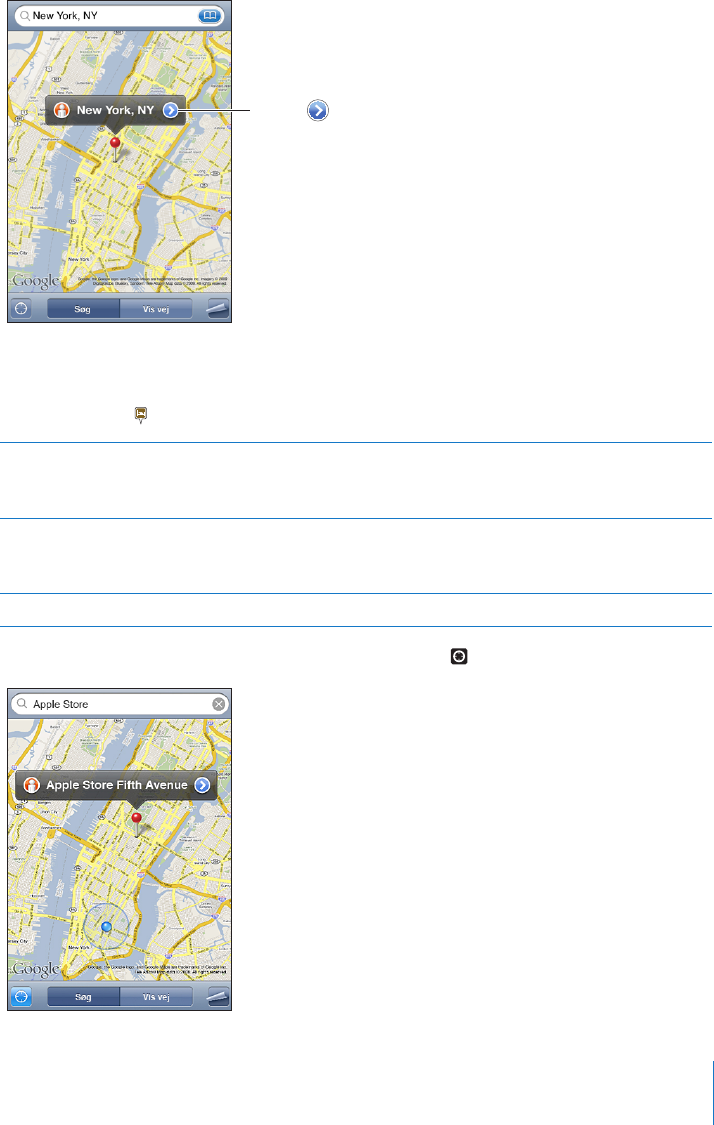Tap page curl icon below the New York map

pos(217,309)
